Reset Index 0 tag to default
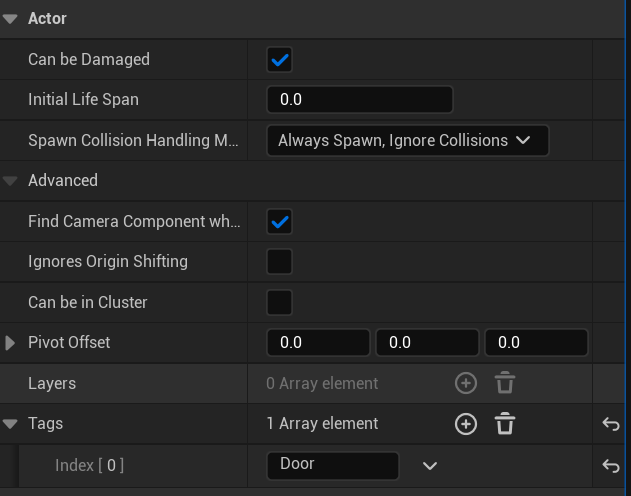The width and height of the screenshot is (631, 496). tap(610, 466)
